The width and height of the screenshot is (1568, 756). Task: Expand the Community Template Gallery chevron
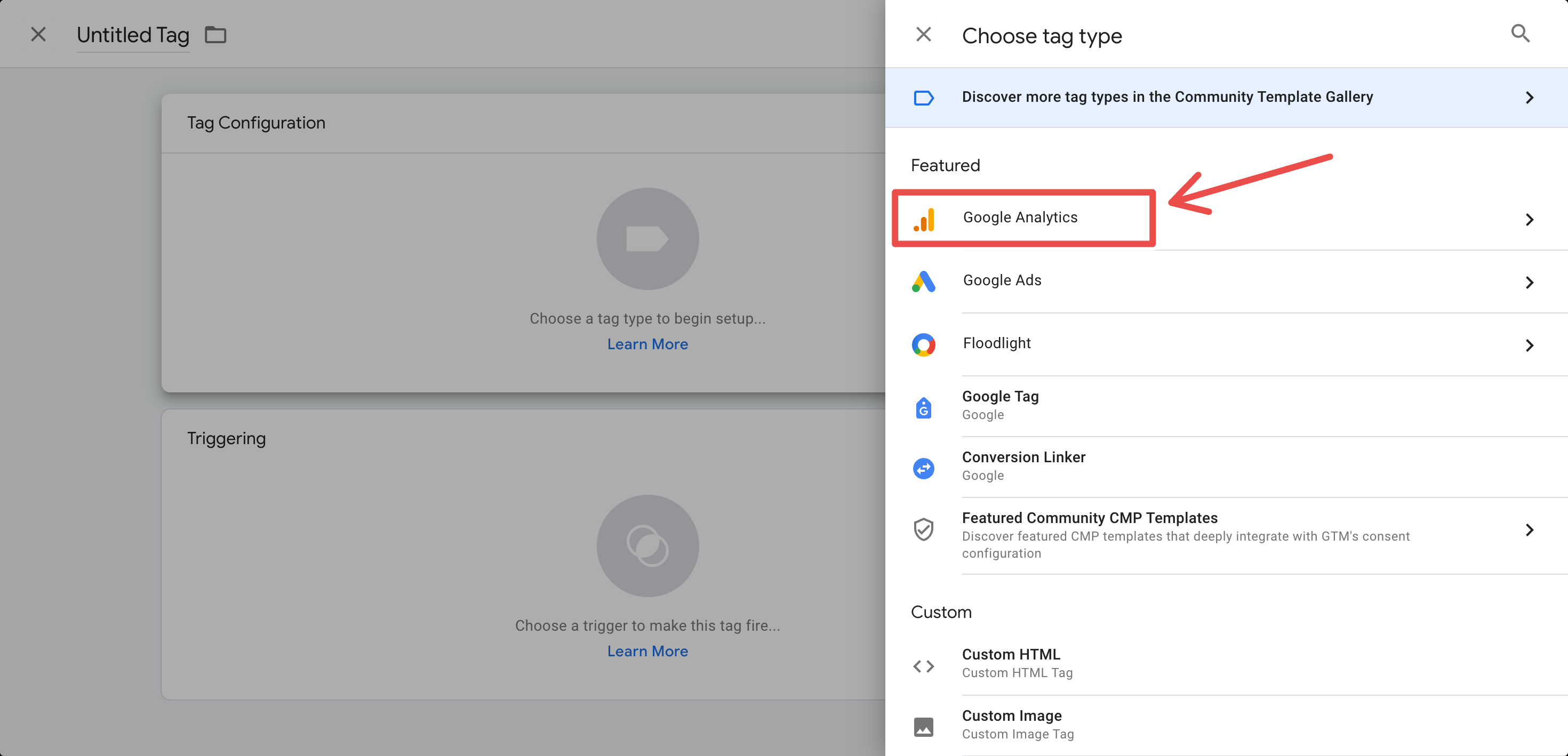pos(1530,98)
